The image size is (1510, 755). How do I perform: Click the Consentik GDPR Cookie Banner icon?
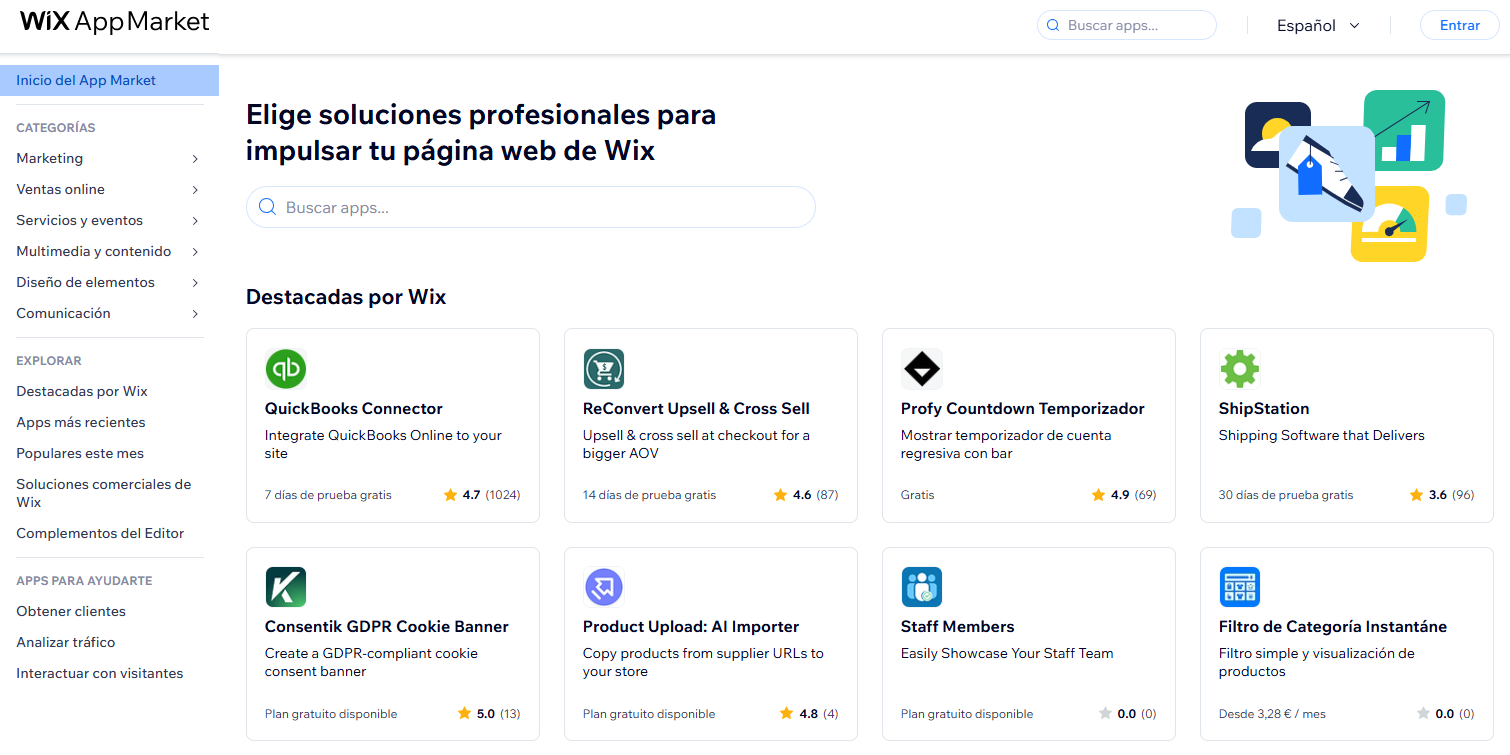286,587
